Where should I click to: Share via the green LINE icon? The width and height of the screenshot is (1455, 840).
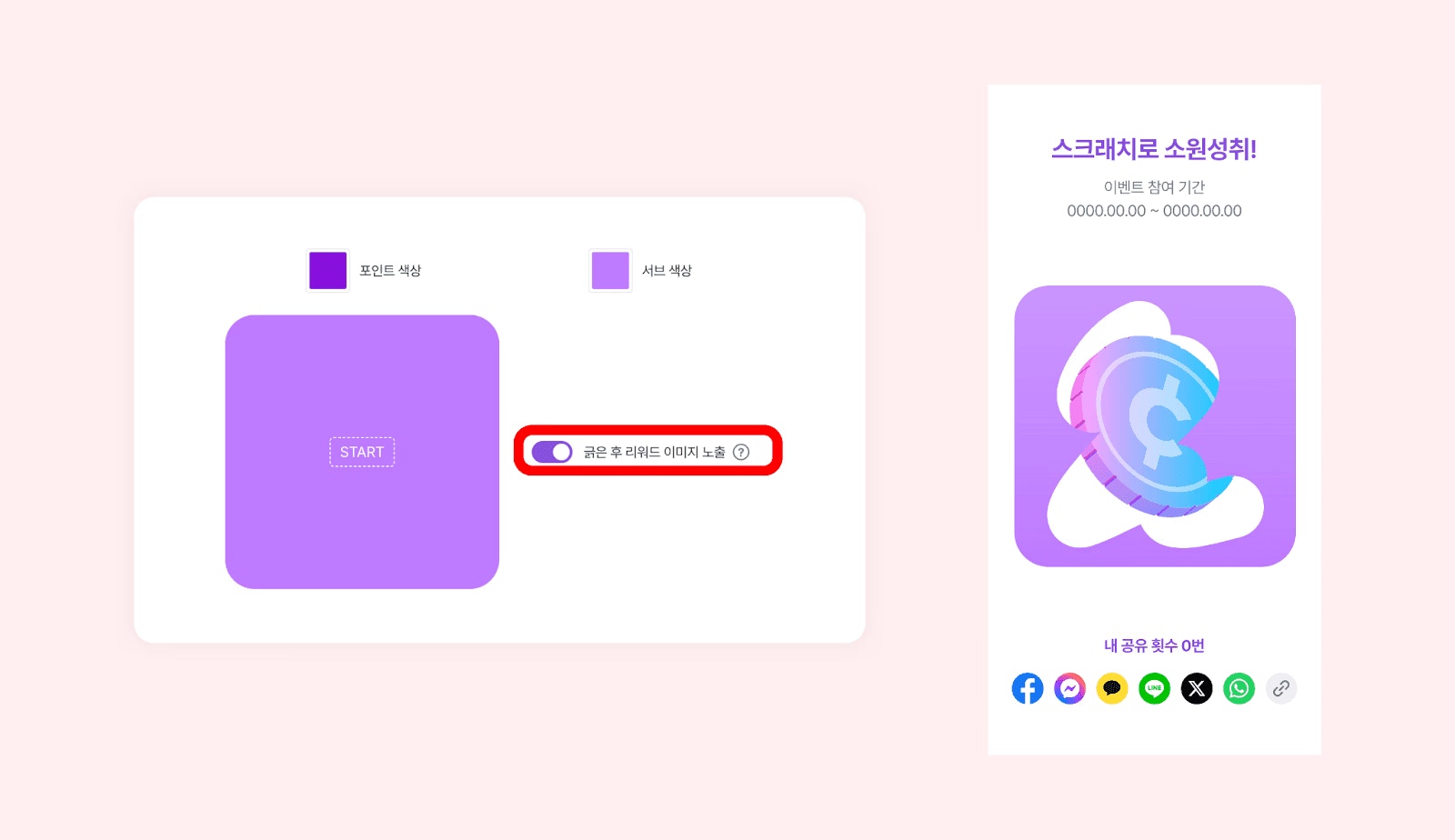coord(1154,688)
